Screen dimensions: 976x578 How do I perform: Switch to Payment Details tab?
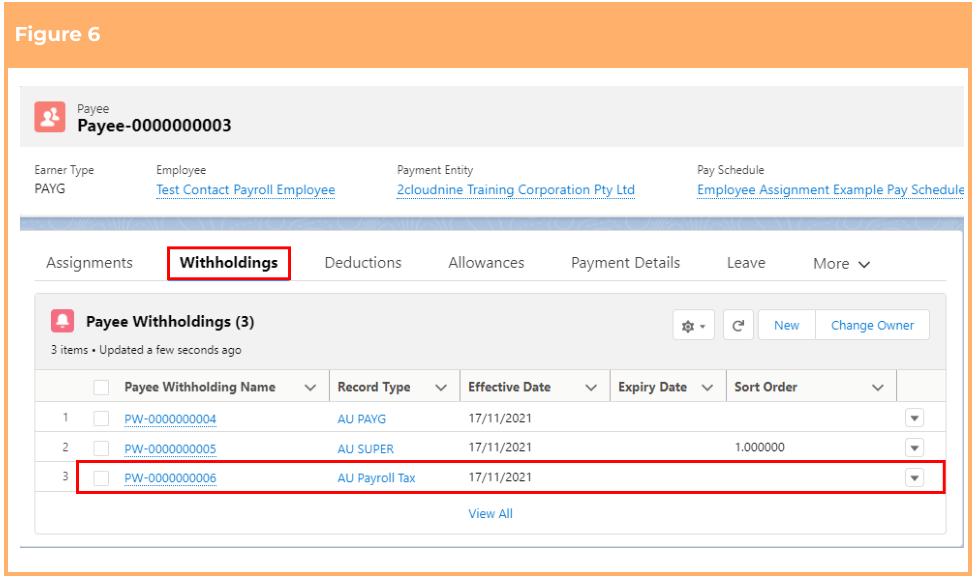coord(626,263)
